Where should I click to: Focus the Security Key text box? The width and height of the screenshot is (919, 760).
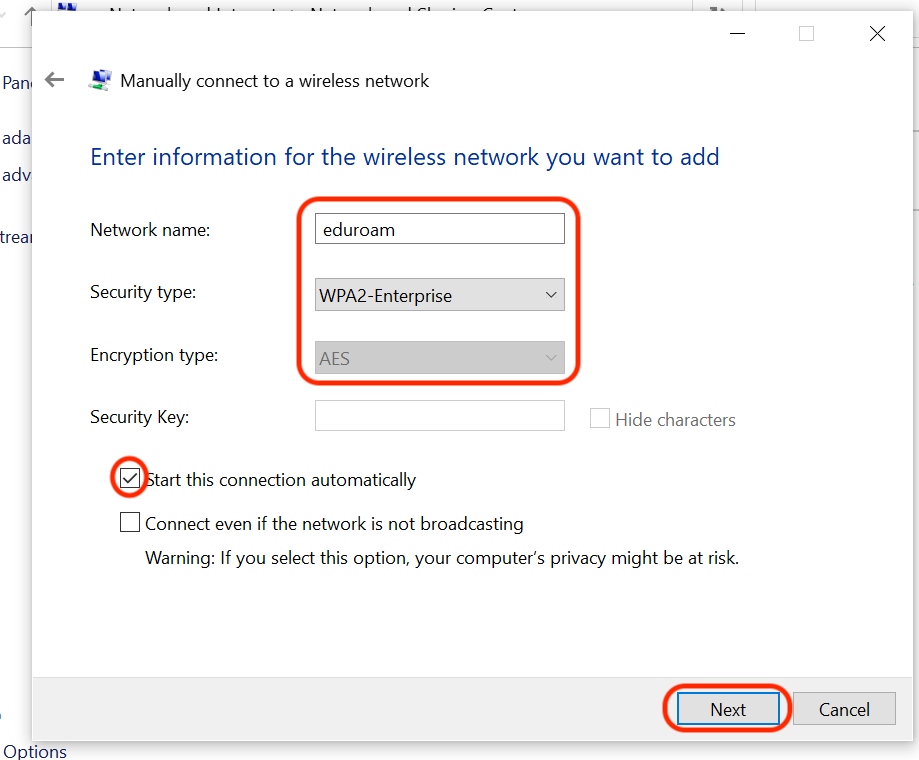pyautogui.click(x=440, y=416)
